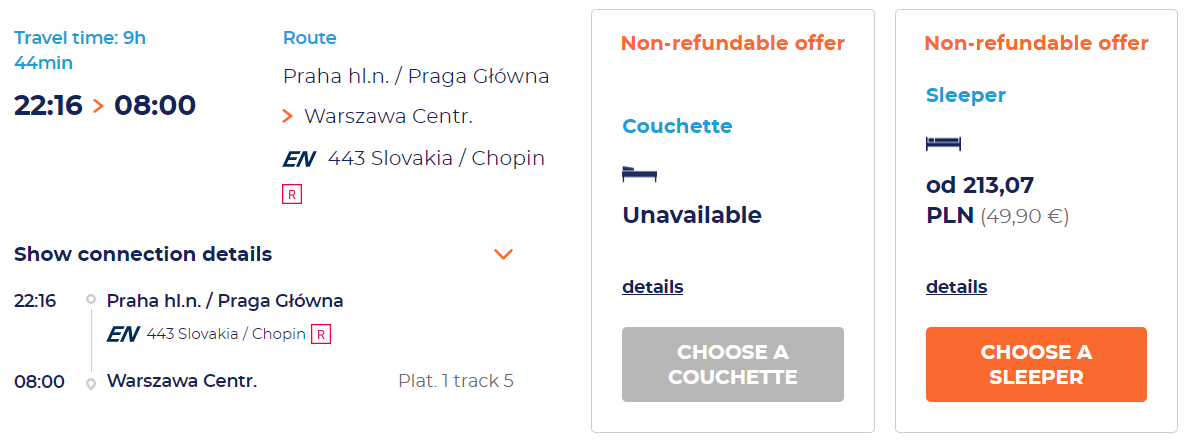Click the couchette bed icon
This screenshot has height=444, width=1199.
click(639, 174)
